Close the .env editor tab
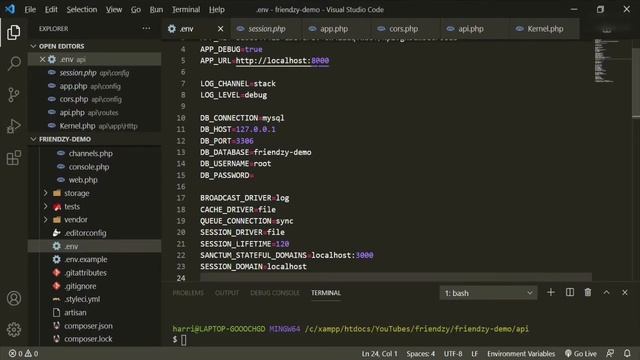Viewport: 640px width, 360px height. [220, 29]
